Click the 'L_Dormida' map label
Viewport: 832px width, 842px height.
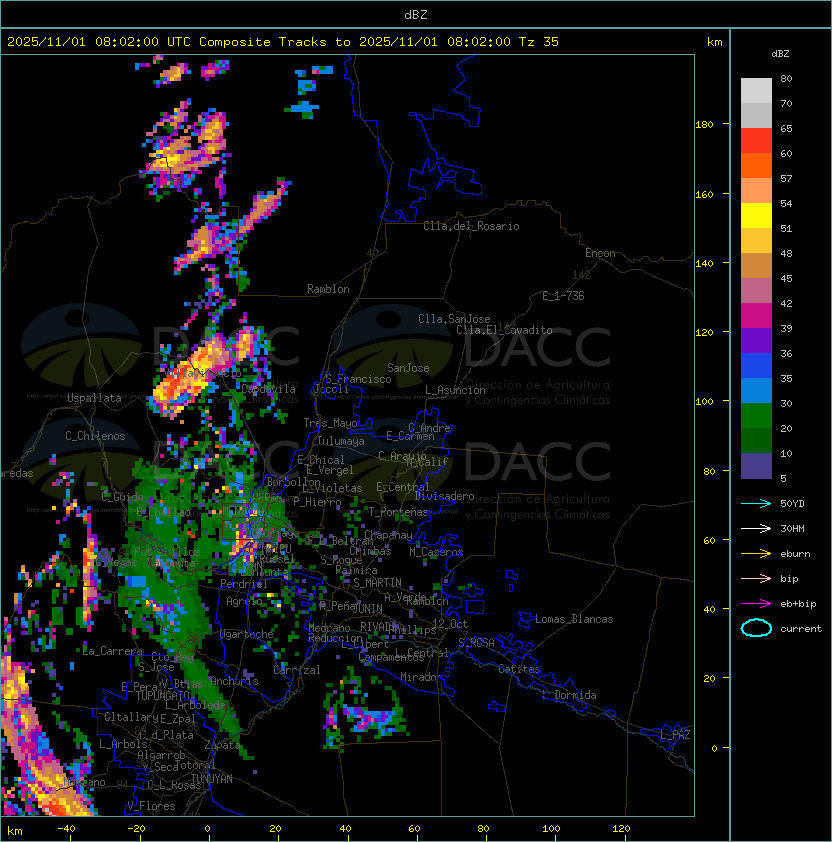coord(569,695)
